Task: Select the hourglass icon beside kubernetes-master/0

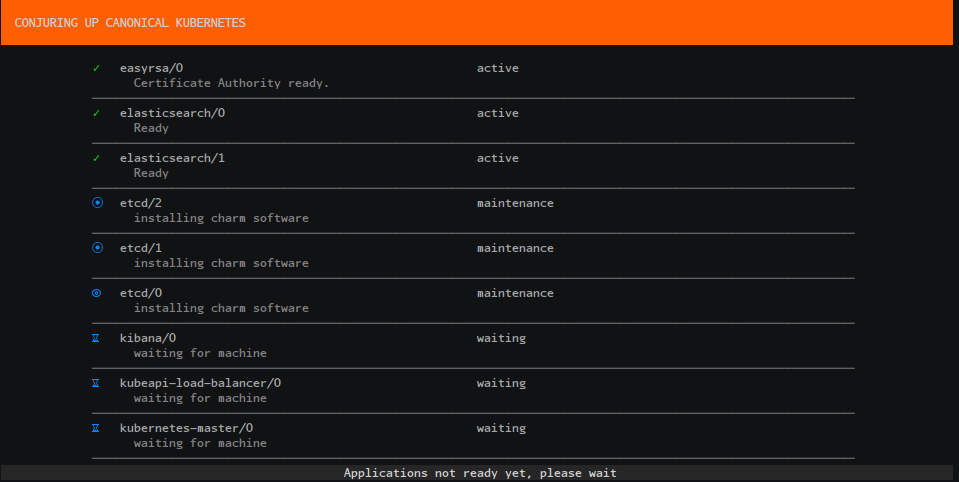Action: [x=97, y=428]
